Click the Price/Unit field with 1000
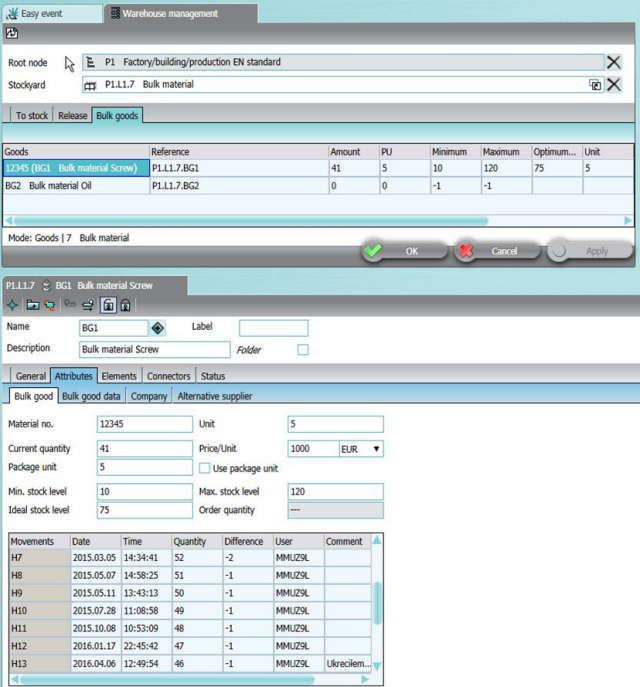640x687 pixels. click(x=313, y=449)
